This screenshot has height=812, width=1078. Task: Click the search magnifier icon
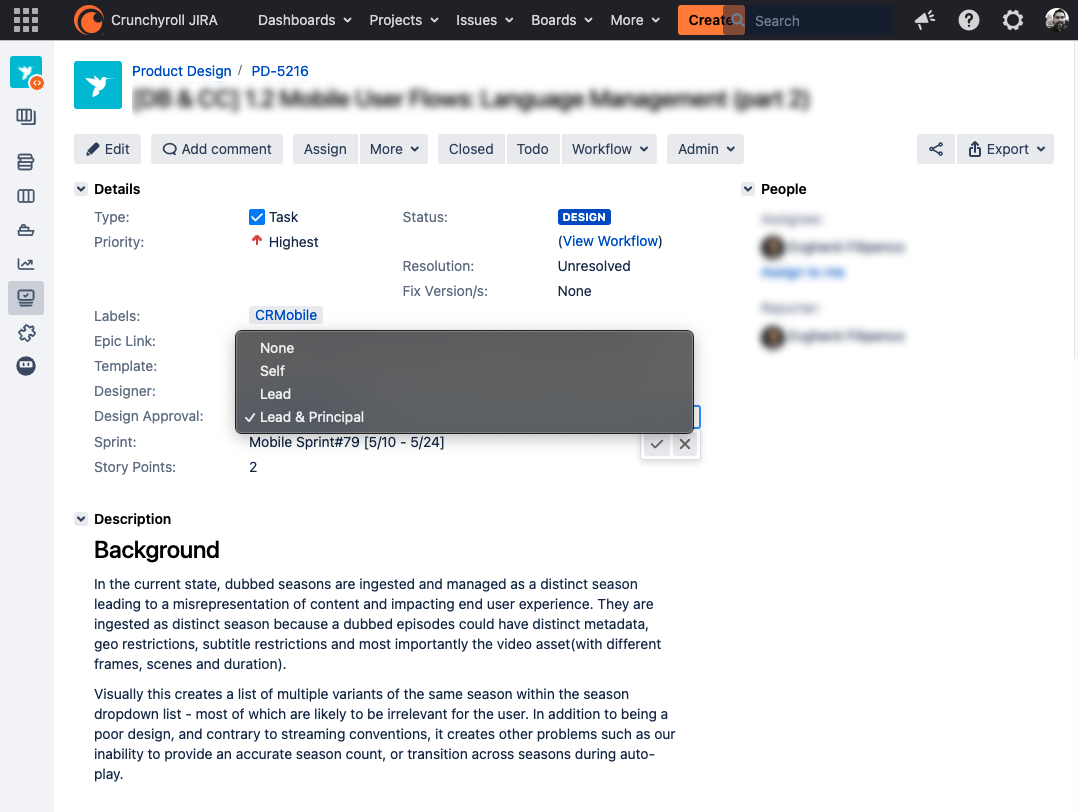(738, 21)
